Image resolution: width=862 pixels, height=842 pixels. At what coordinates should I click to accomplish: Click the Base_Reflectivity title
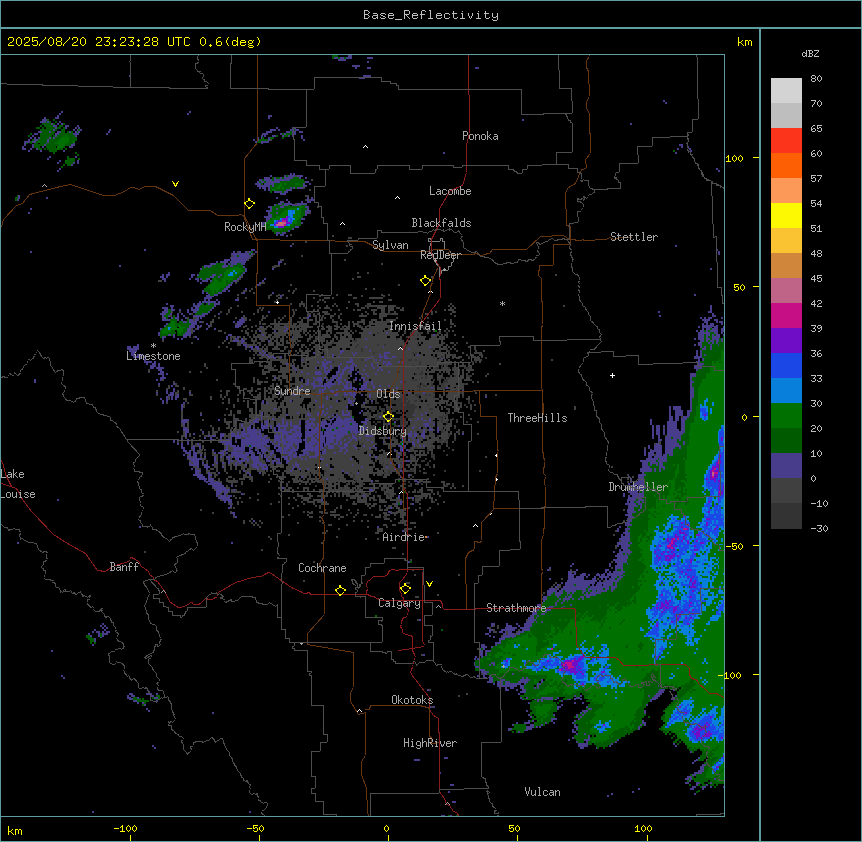(431, 15)
